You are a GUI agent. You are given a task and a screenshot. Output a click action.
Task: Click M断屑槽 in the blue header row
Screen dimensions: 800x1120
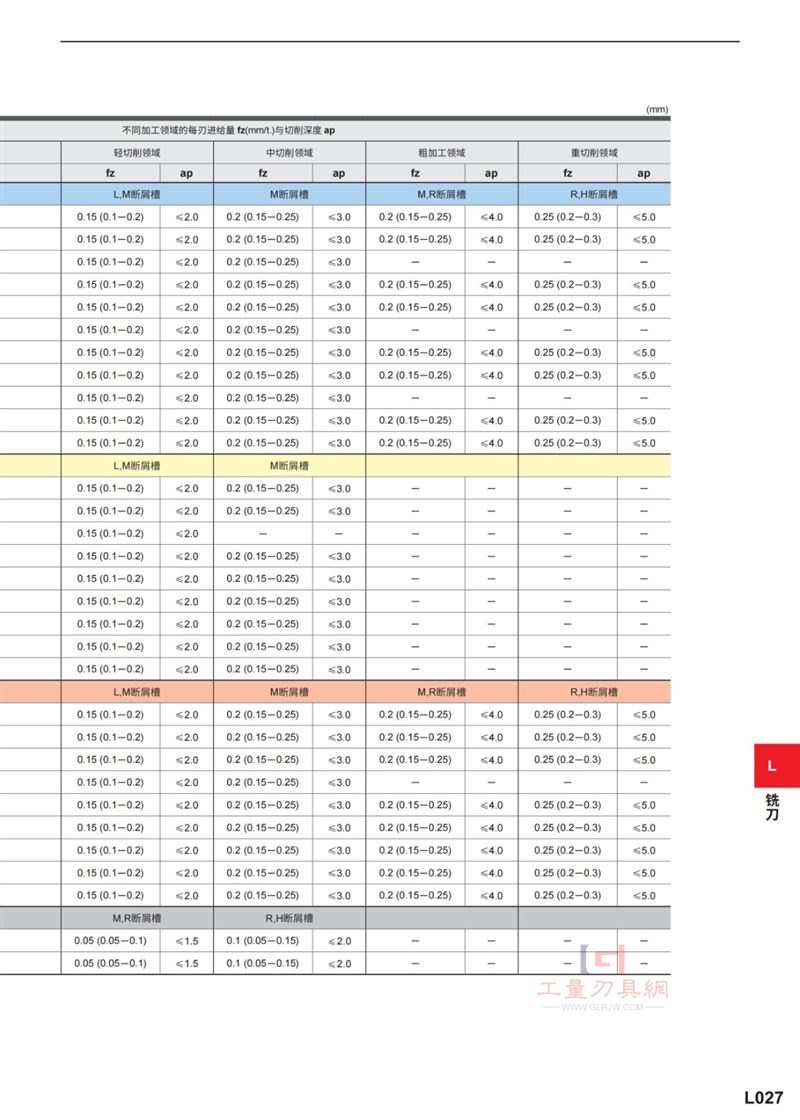289,194
